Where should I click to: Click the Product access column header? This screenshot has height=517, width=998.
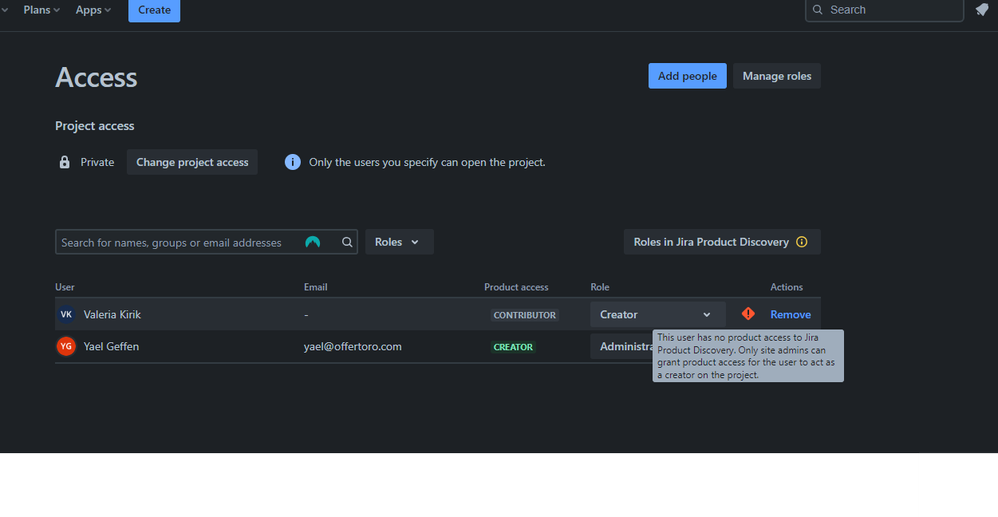click(x=516, y=287)
